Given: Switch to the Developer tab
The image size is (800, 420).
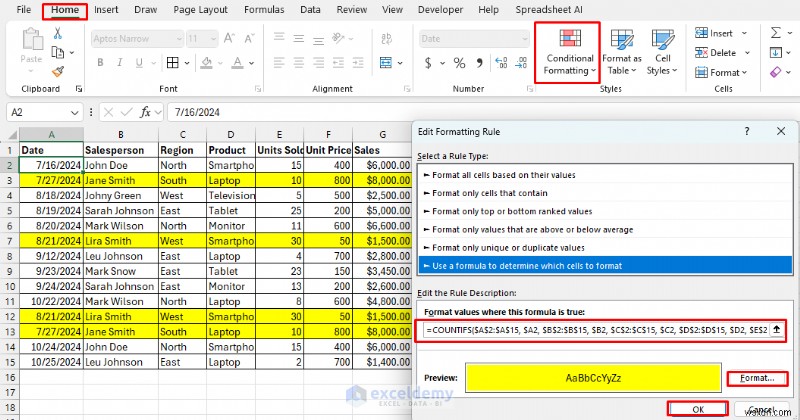Looking at the screenshot, I should (440, 10).
